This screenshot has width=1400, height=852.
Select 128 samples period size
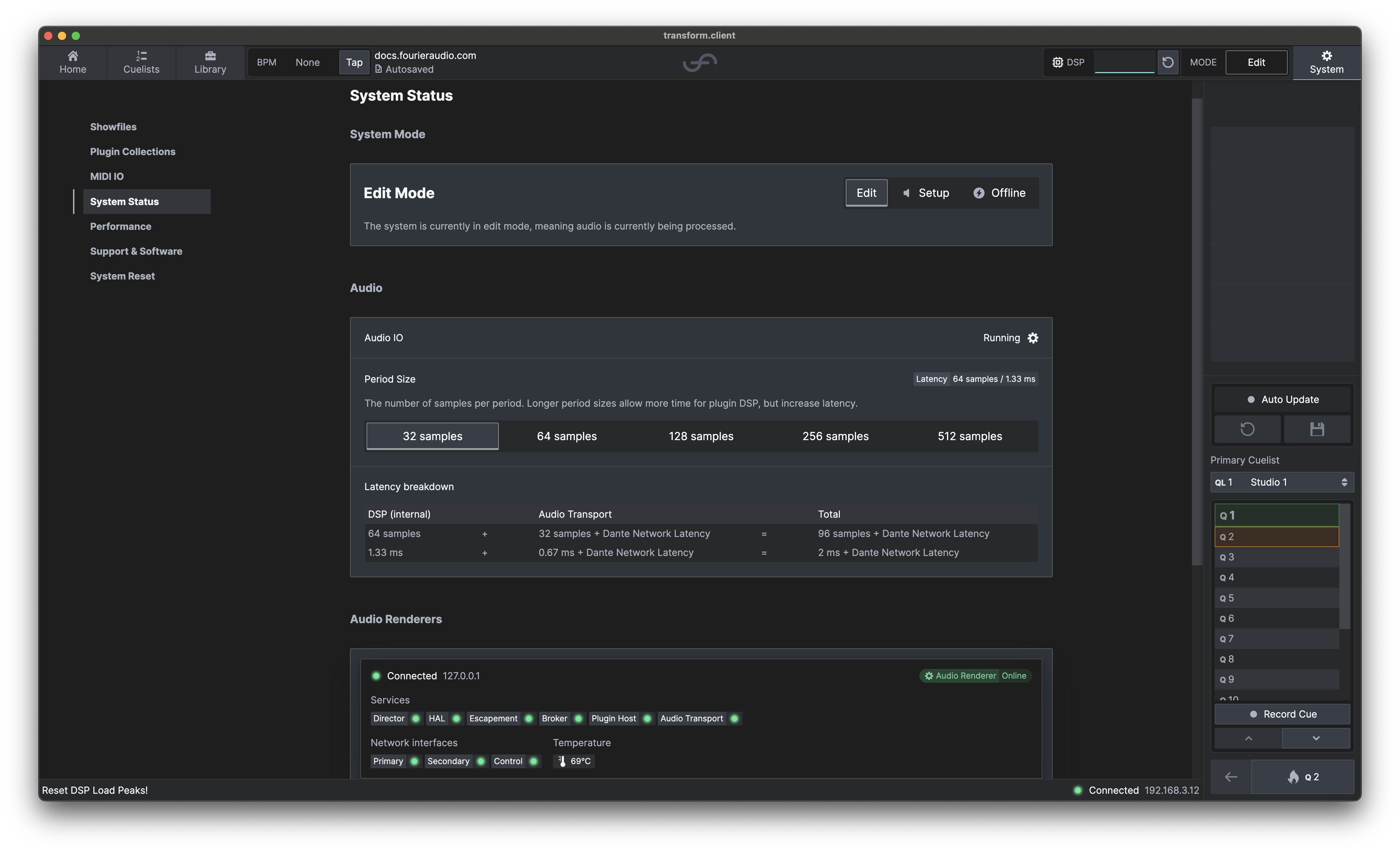tap(701, 437)
